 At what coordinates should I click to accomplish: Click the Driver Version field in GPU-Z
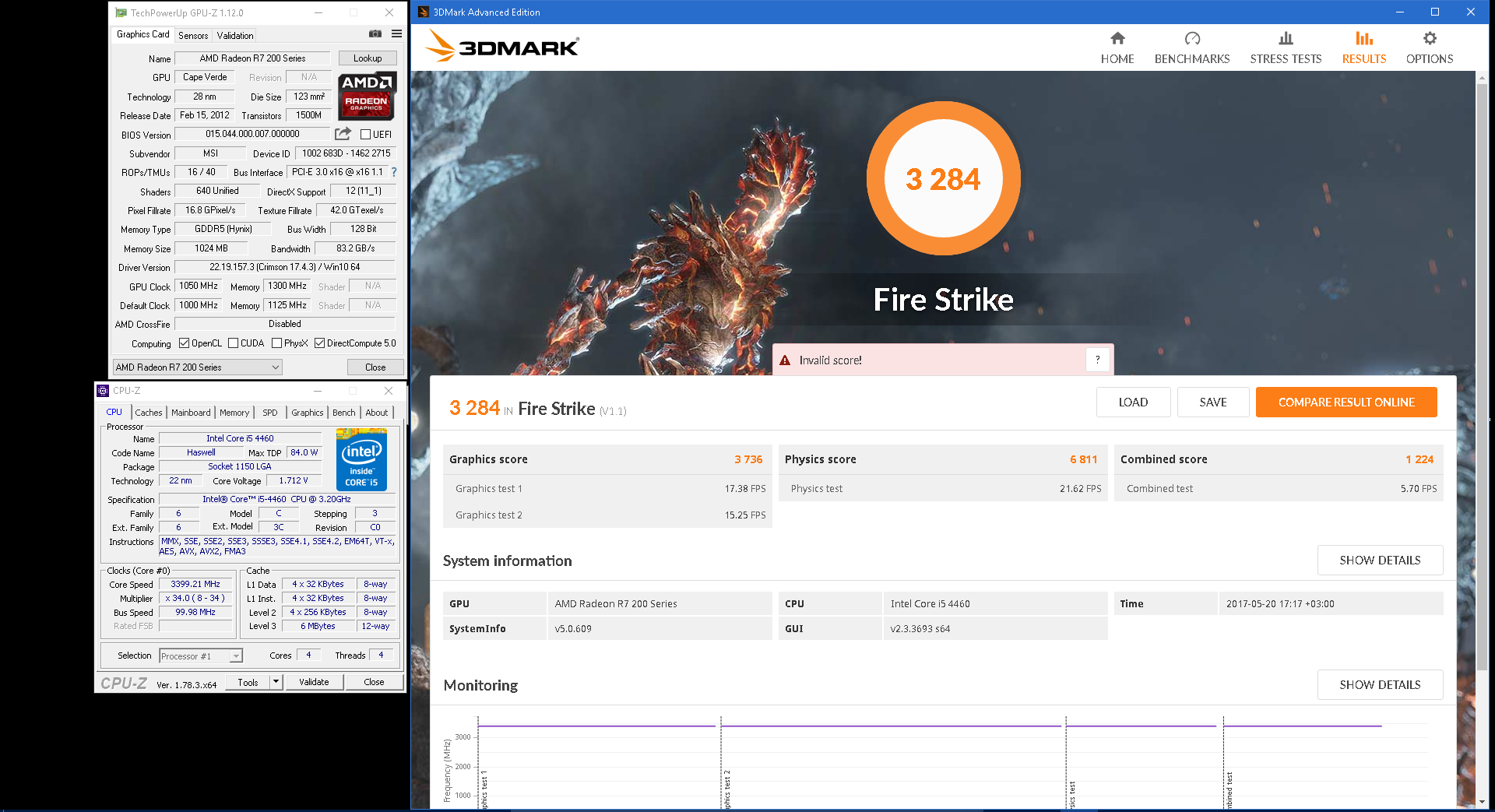(285, 267)
